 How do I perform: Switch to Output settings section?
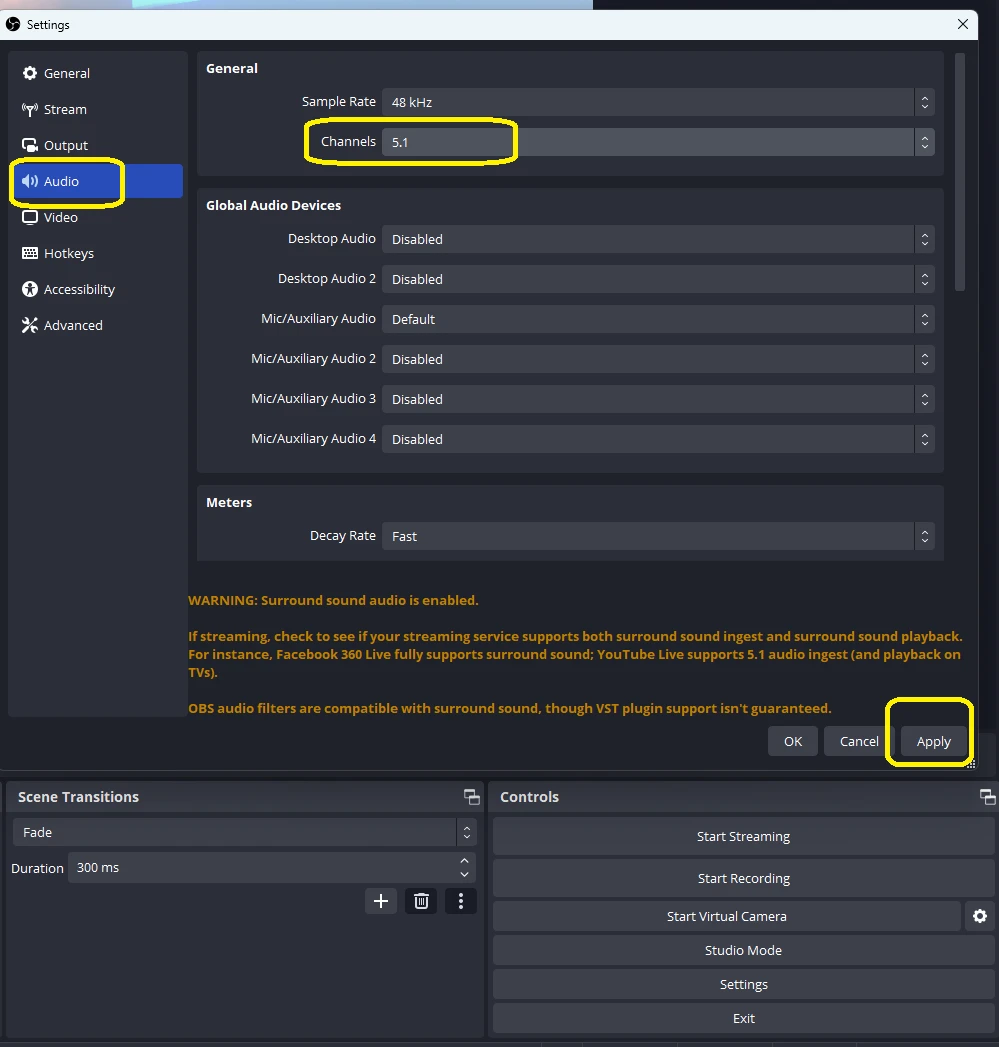pos(66,145)
